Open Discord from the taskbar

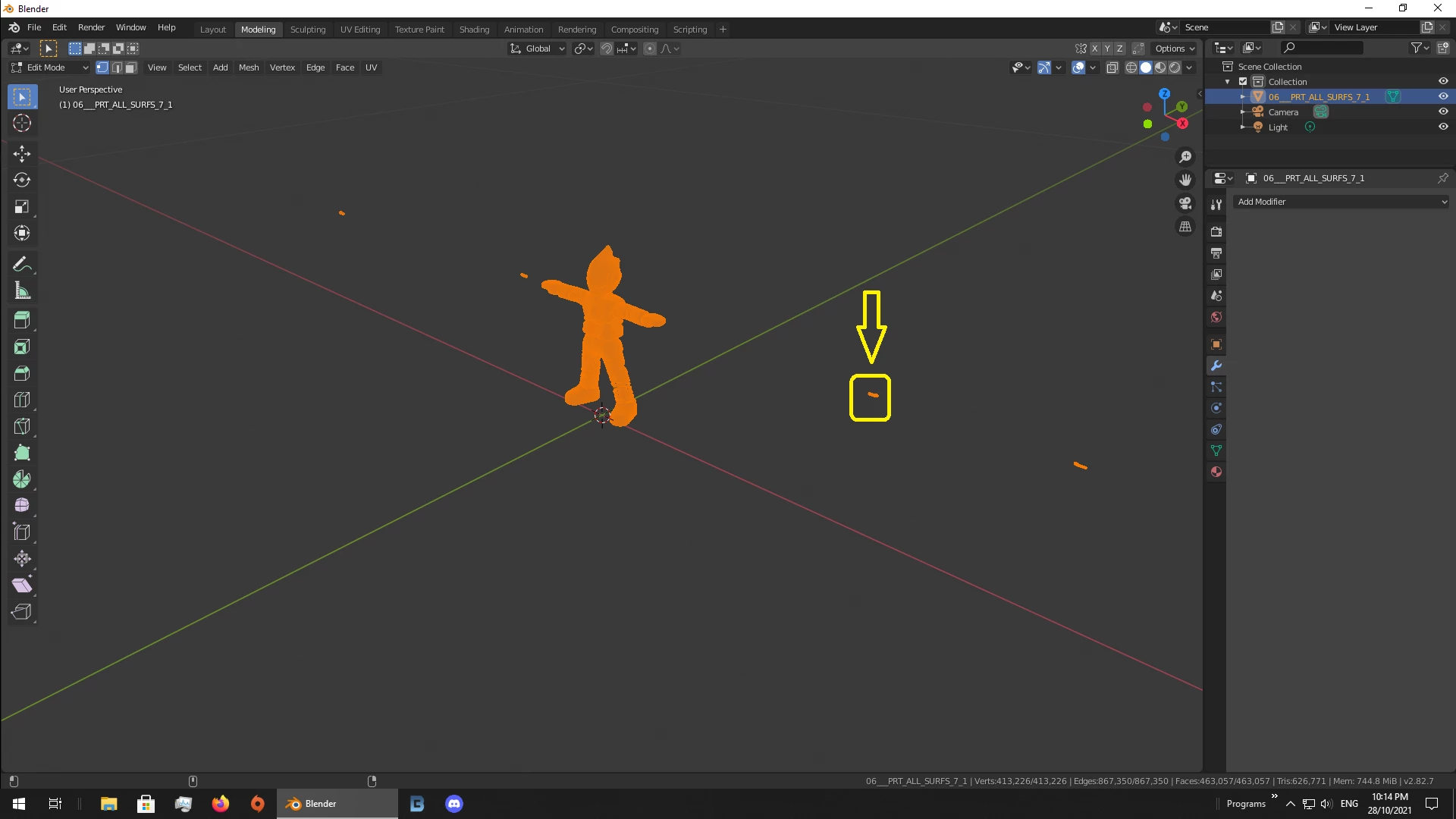point(453,804)
